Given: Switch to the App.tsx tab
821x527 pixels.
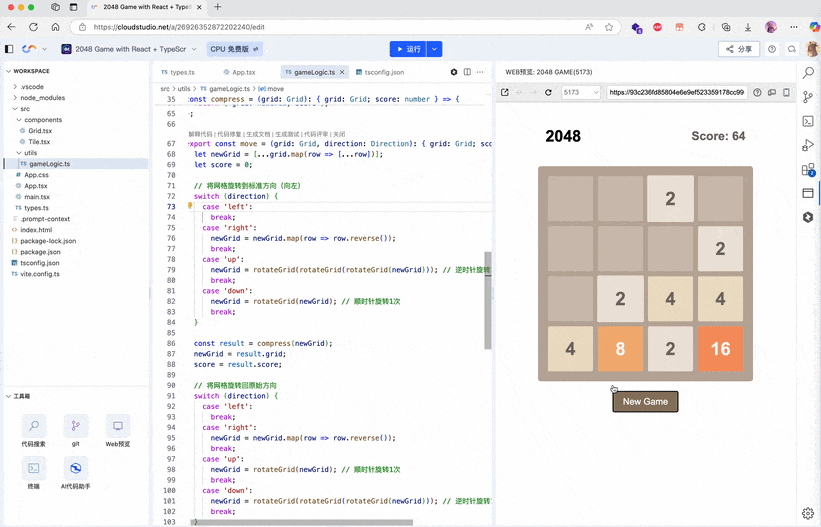Looking at the screenshot, I should pyautogui.click(x=239, y=72).
